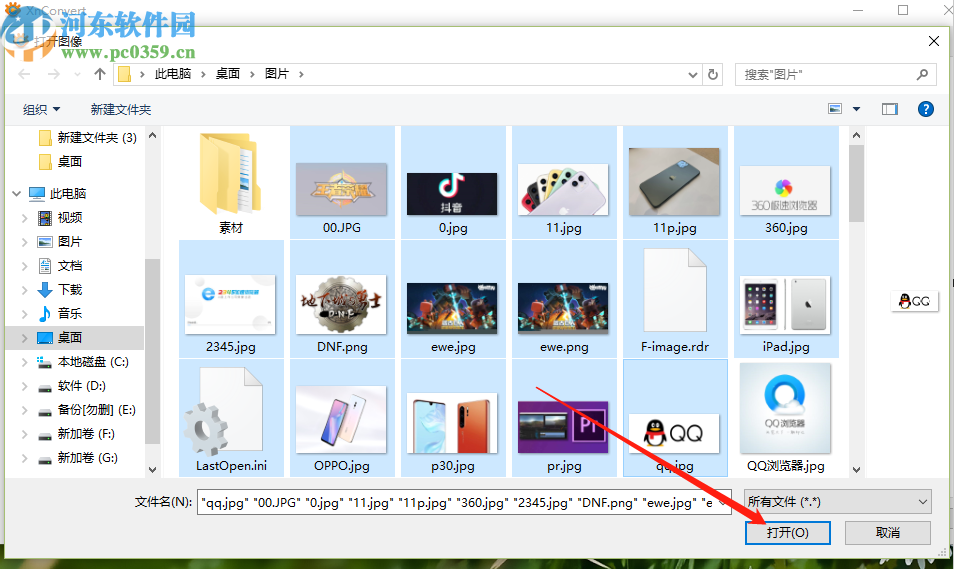Expand the 文档 tree node

(x=25, y=265)
